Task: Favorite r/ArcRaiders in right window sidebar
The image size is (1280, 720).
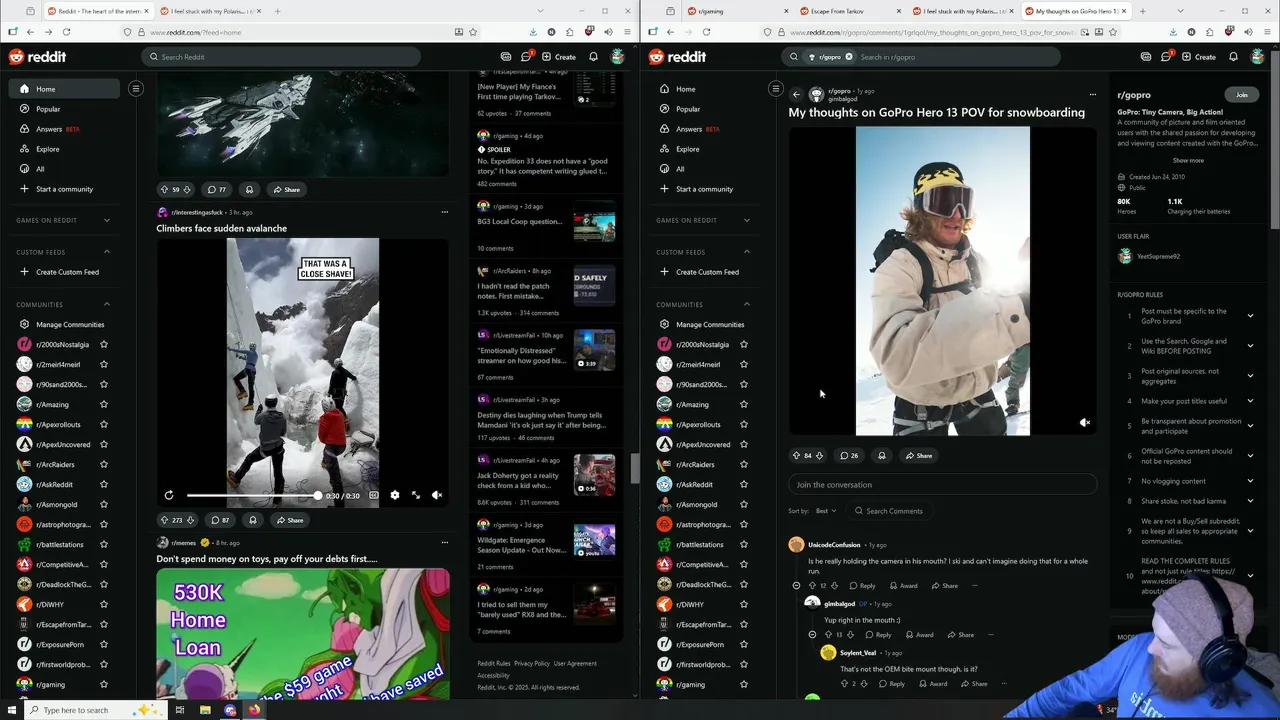Action: [743, 464]
